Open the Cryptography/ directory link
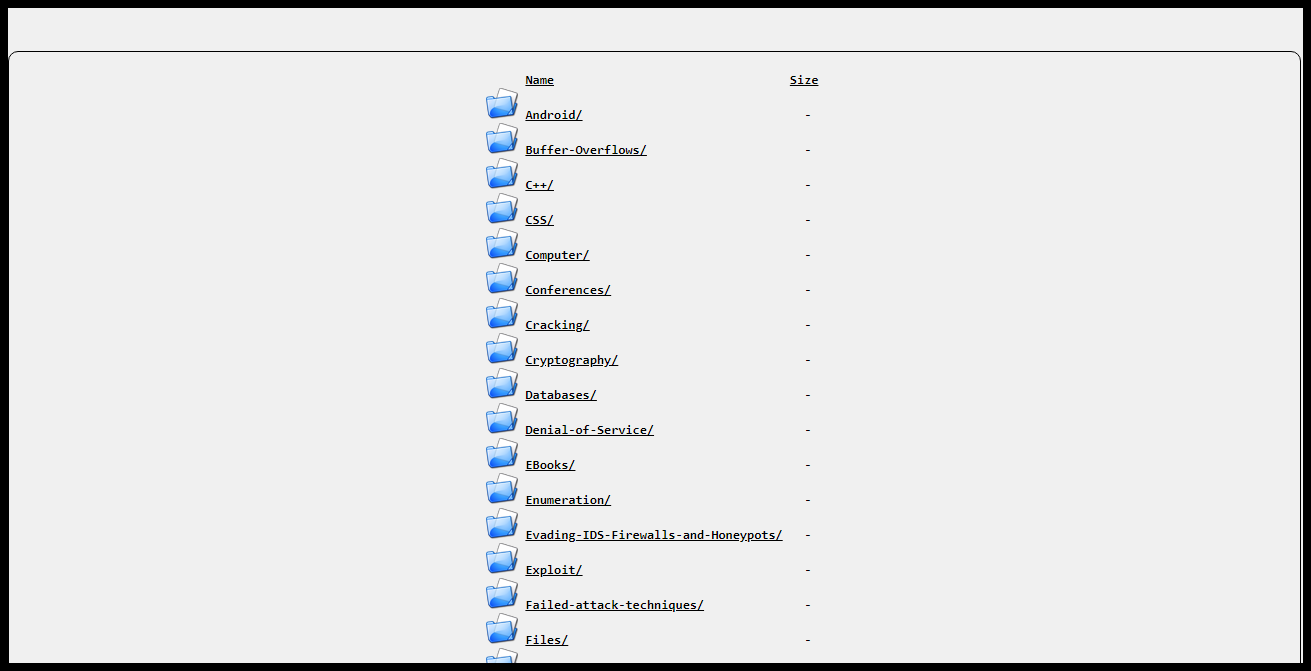The image size is (1311, 671). [571, 360]
